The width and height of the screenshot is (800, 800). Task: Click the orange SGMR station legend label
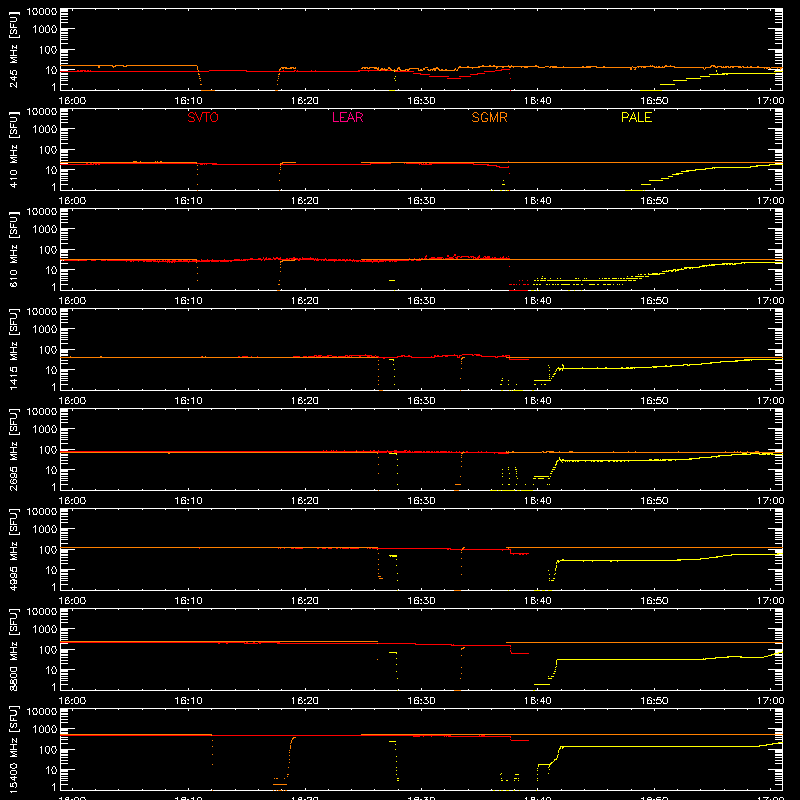(x=489, y=117)
